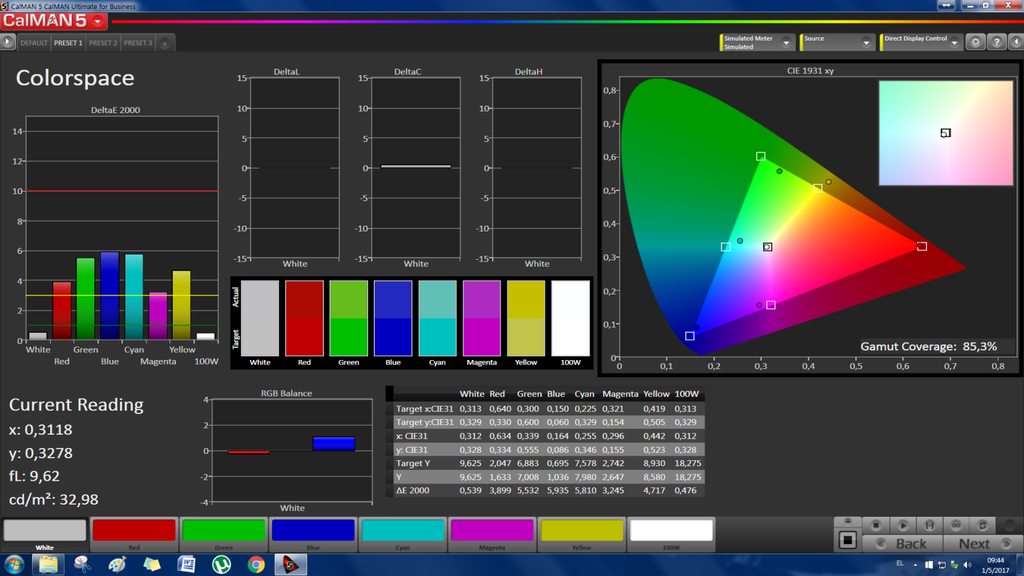Click the 'ΔE 2000' row label in table
The image size is (1024, 576).
point(413,490)
